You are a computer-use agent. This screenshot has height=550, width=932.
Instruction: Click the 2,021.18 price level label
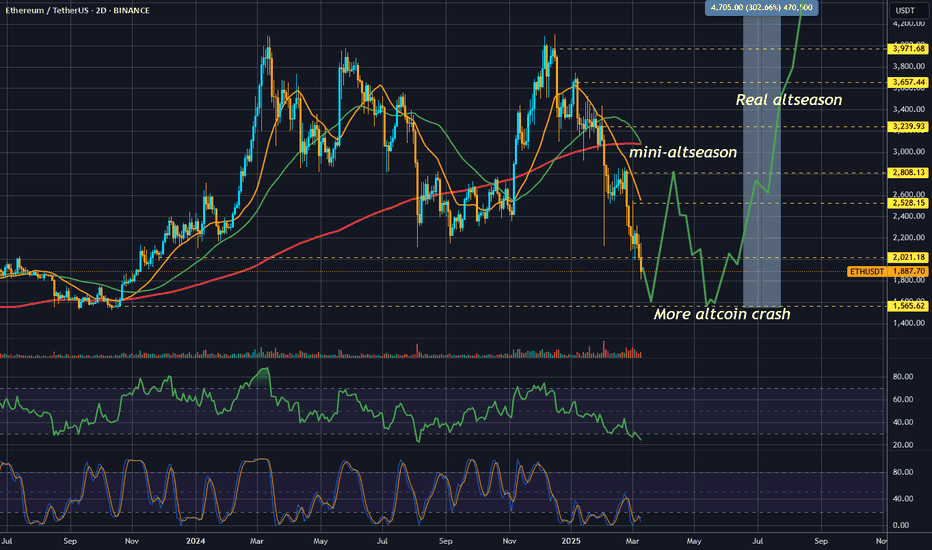point(908,257)
